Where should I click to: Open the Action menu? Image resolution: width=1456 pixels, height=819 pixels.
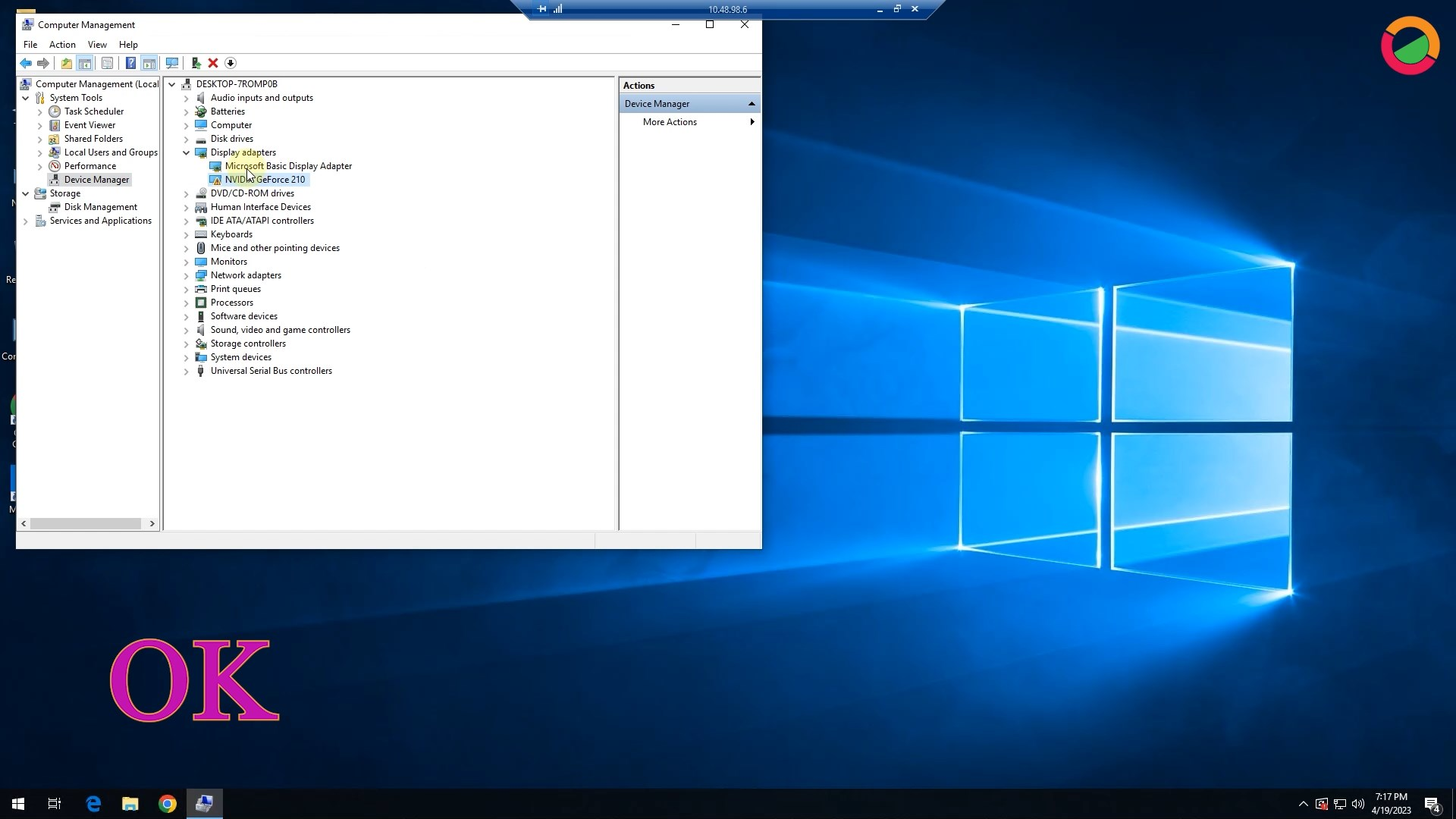(62, 45)
